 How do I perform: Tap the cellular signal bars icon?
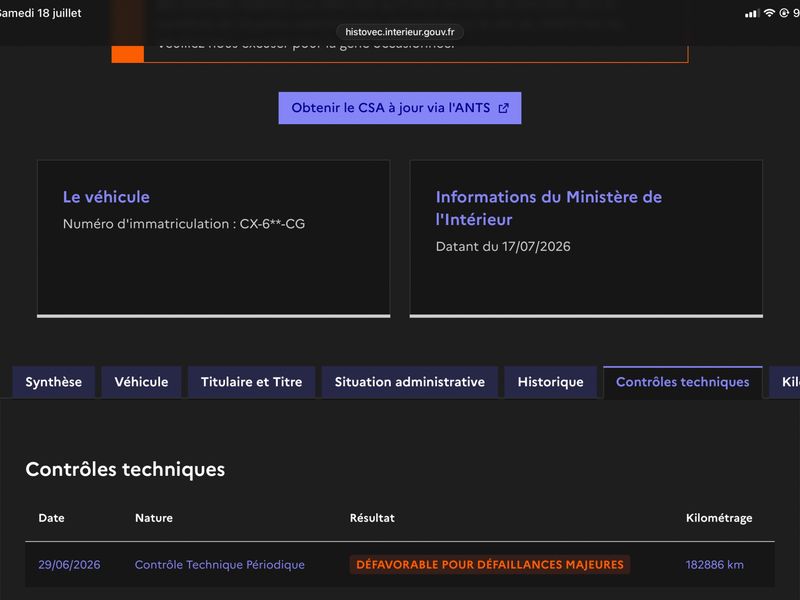(x=751, y=14)
